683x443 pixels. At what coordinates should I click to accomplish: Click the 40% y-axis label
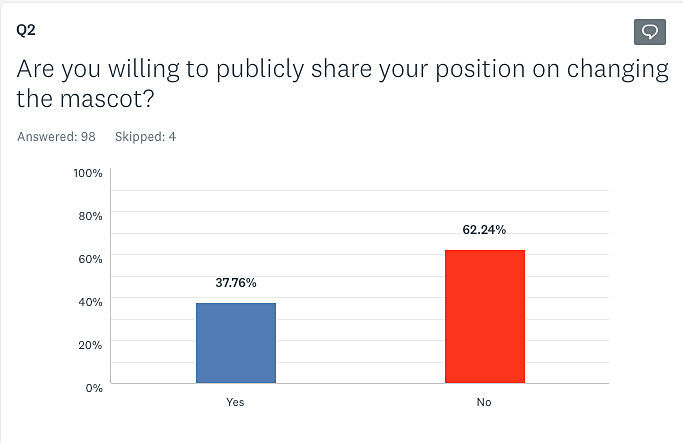pyautogui.click(x=91, y=302)
